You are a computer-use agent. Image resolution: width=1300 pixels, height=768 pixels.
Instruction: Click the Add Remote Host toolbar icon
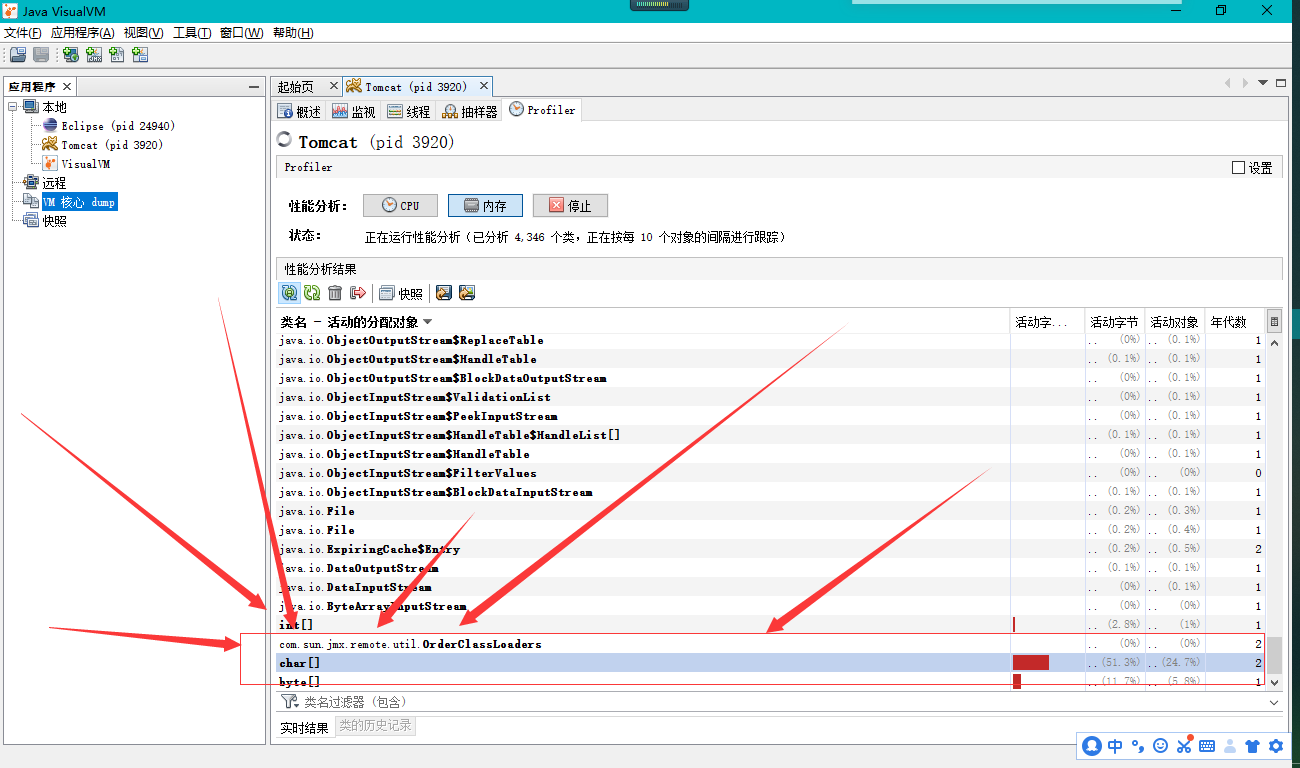(x=71, y=55)
